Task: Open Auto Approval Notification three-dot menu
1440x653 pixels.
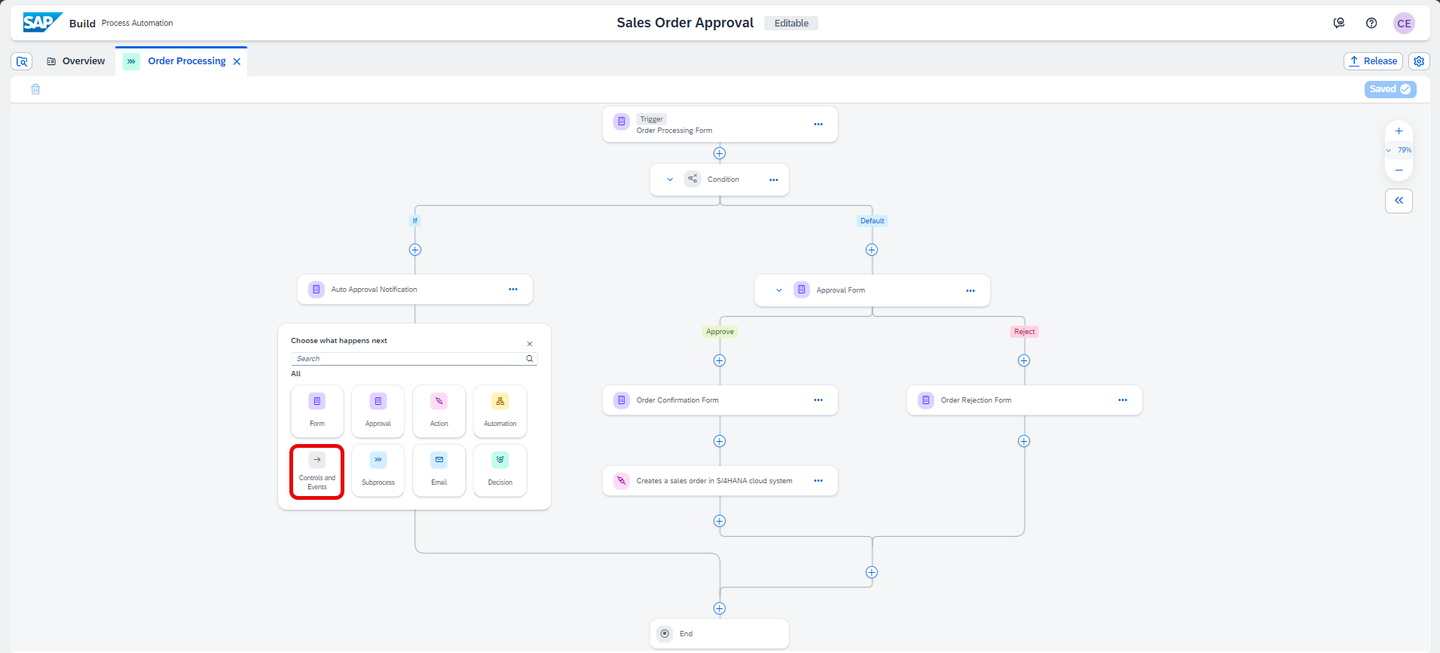Action: tap(513, 289)
